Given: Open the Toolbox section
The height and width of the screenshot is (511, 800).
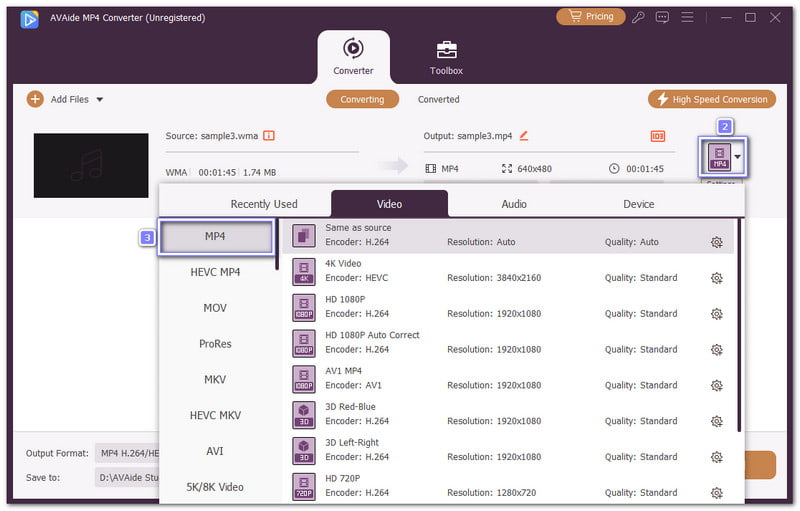Looking at the screenshot, I should pos(447,57).
